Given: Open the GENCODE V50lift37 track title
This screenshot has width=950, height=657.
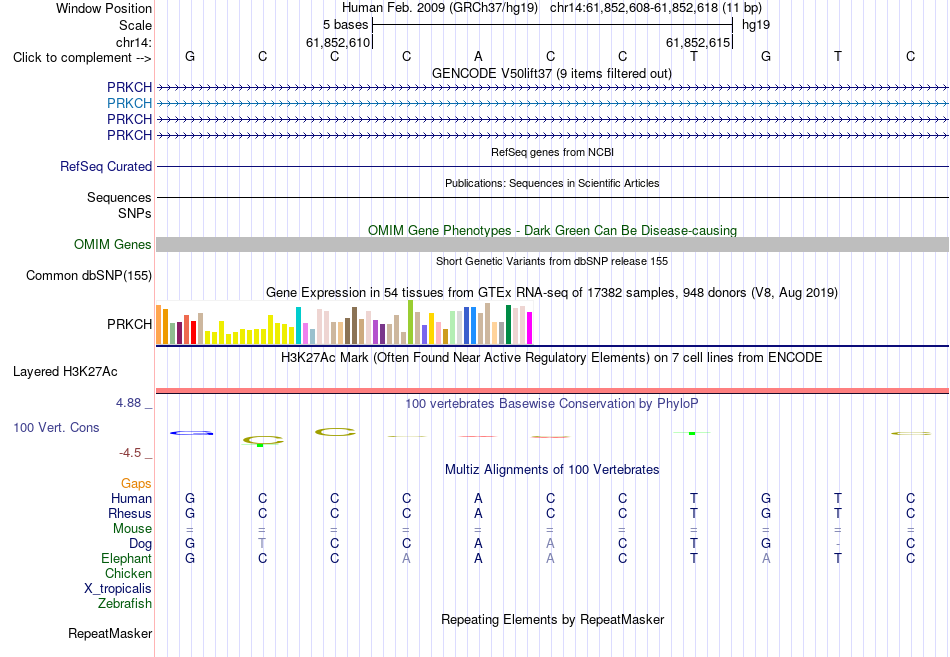Looking at the screenshot, I should [551, 73].
